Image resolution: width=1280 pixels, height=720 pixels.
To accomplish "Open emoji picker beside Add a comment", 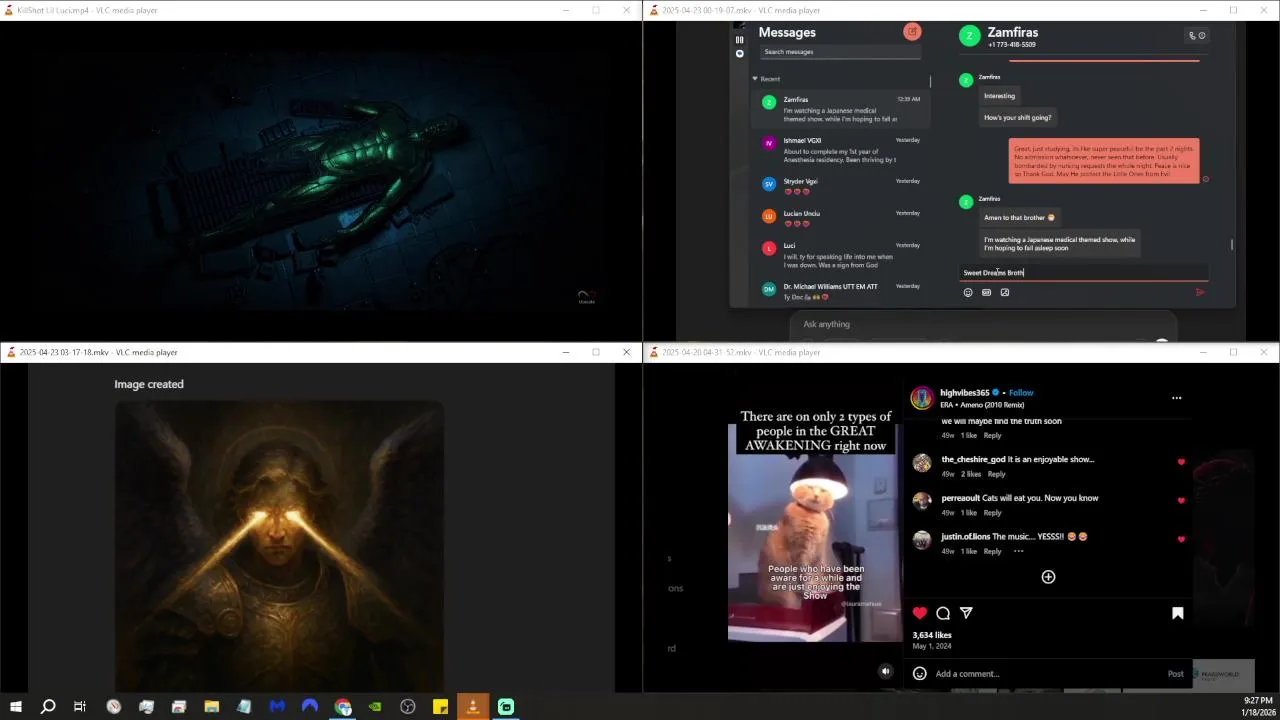I will pos(919,673).
